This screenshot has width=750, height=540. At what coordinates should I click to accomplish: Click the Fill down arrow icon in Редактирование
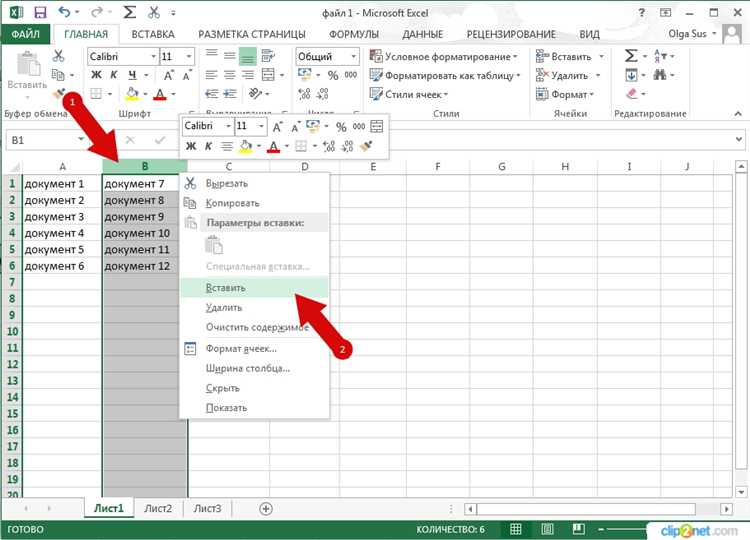tap(631, 75)
